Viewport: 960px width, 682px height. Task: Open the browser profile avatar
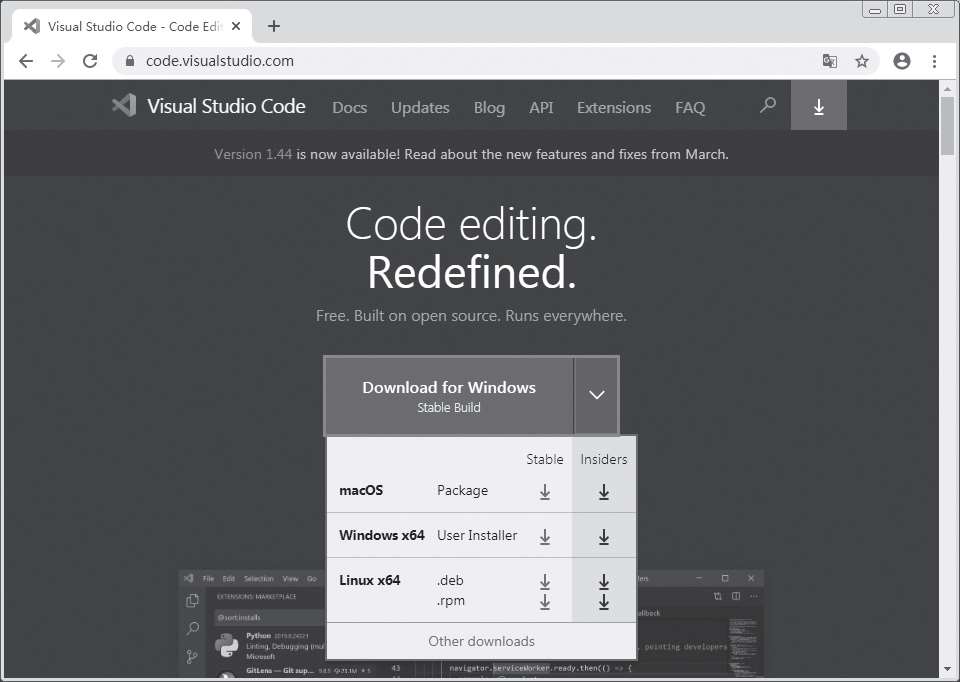[x=902, y=61]
